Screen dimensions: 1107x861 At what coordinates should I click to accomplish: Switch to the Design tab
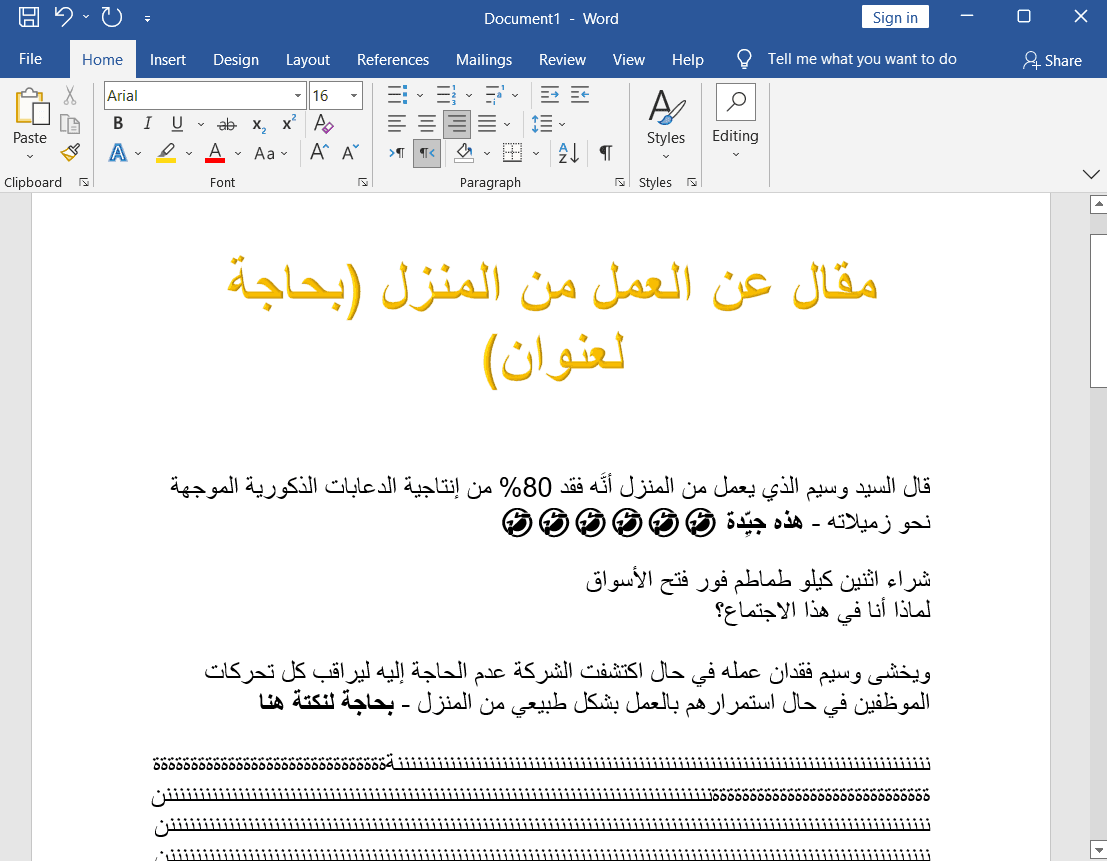[236, 60]
